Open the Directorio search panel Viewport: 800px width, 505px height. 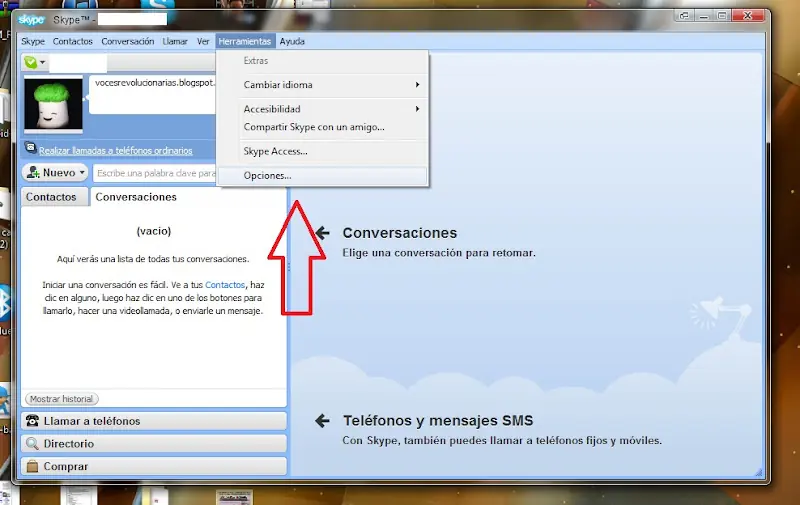click(x=154, y=444)
